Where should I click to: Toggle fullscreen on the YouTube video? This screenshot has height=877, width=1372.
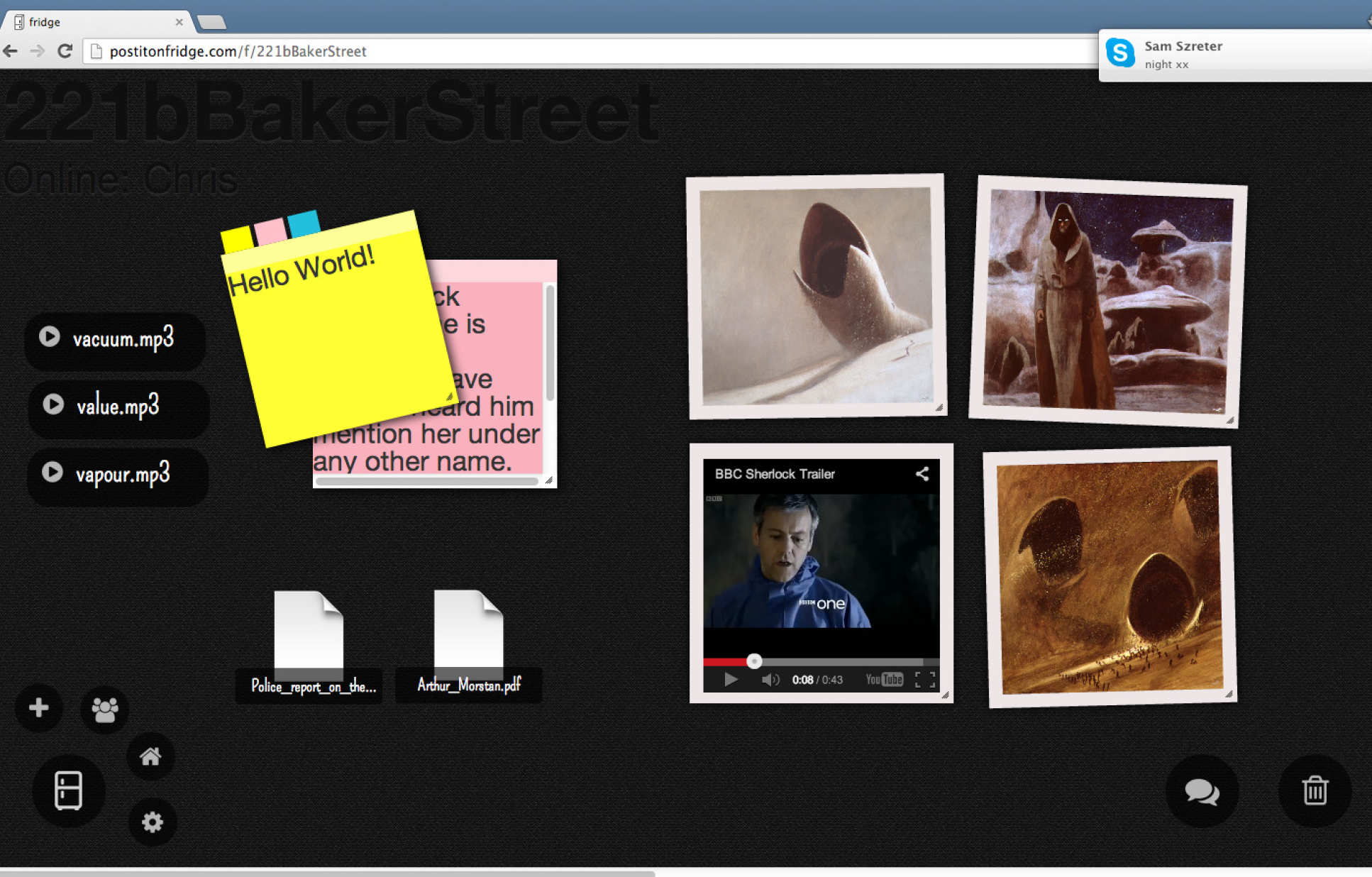(924, 680)
